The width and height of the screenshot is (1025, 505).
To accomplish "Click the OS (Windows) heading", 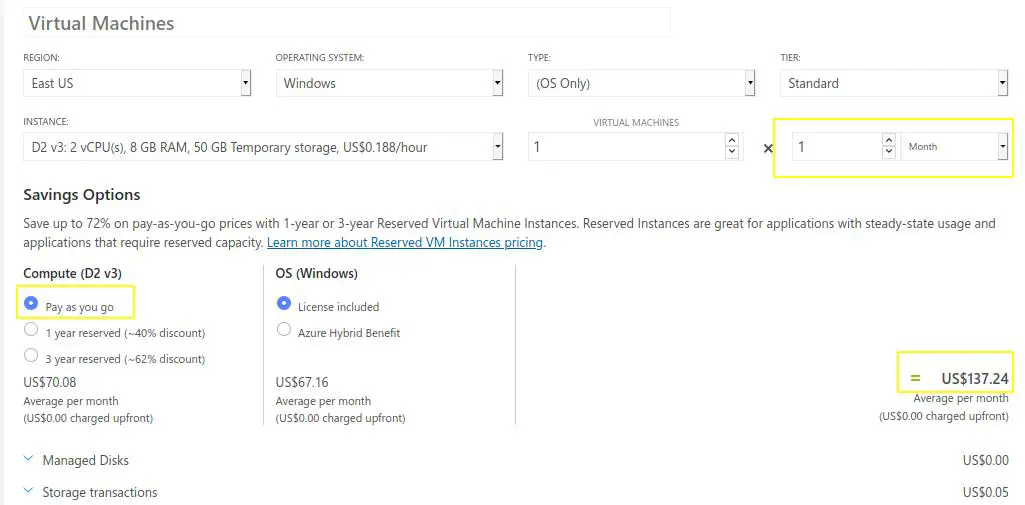I will 317,273.
